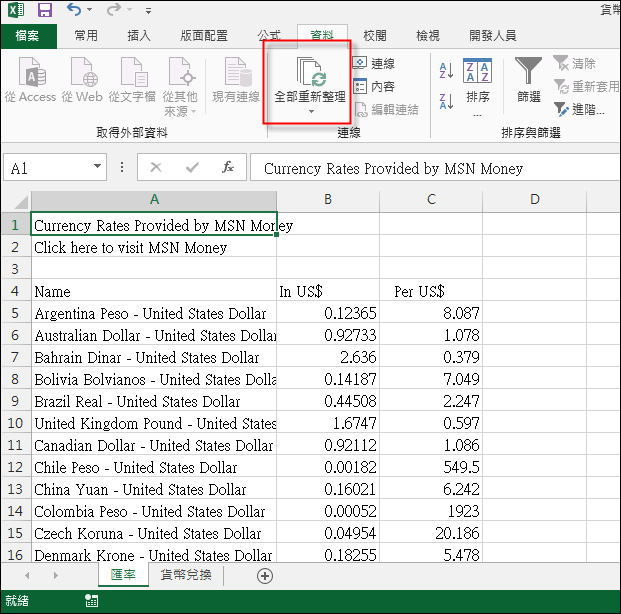This screenshot has width=621, height=614.
Task: Switch to the 校閱 (Review) tab
Action: [x=375, y=36]
